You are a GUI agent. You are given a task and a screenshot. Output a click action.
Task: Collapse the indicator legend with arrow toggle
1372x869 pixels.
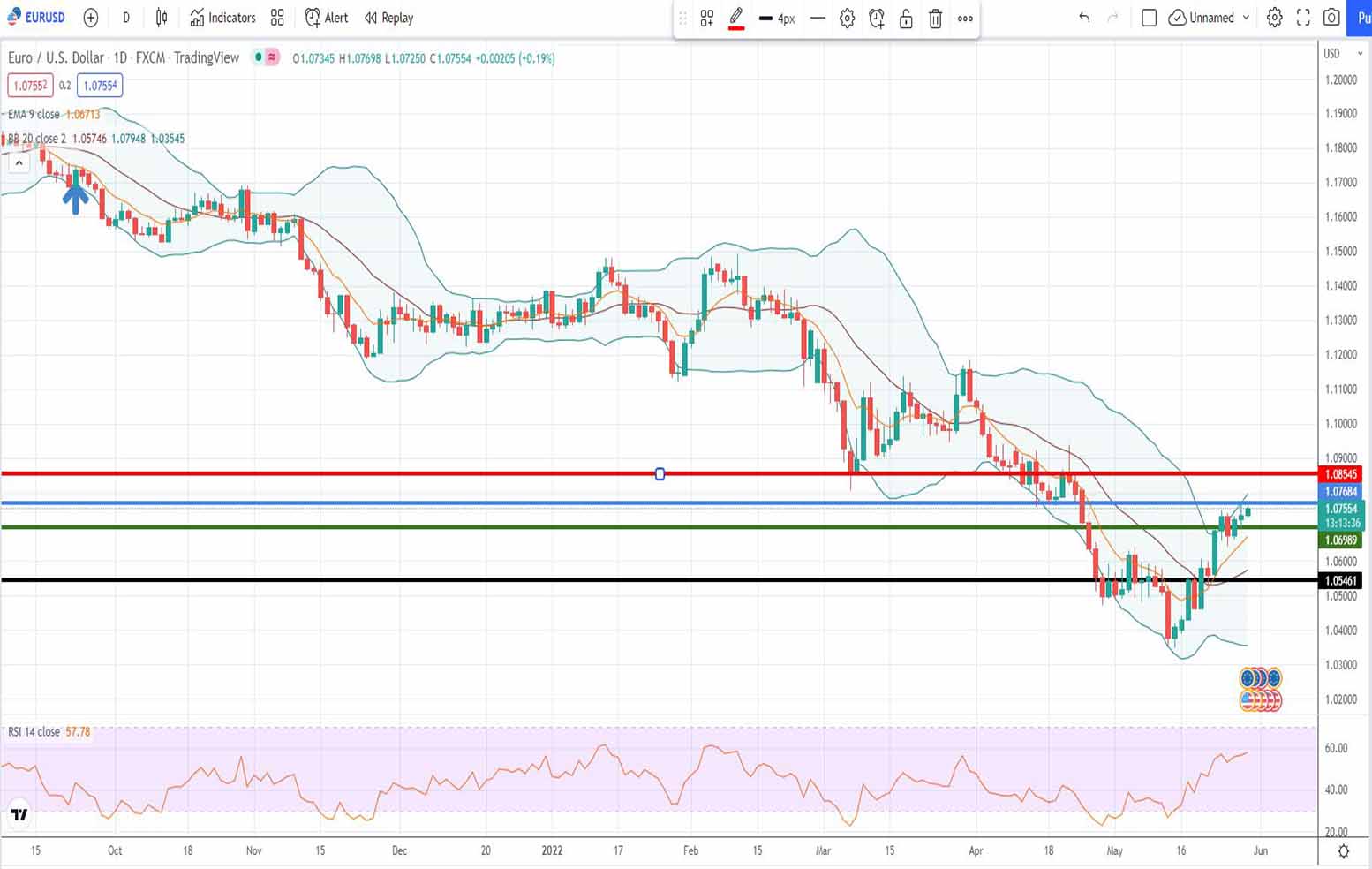(x=19, y=163)
